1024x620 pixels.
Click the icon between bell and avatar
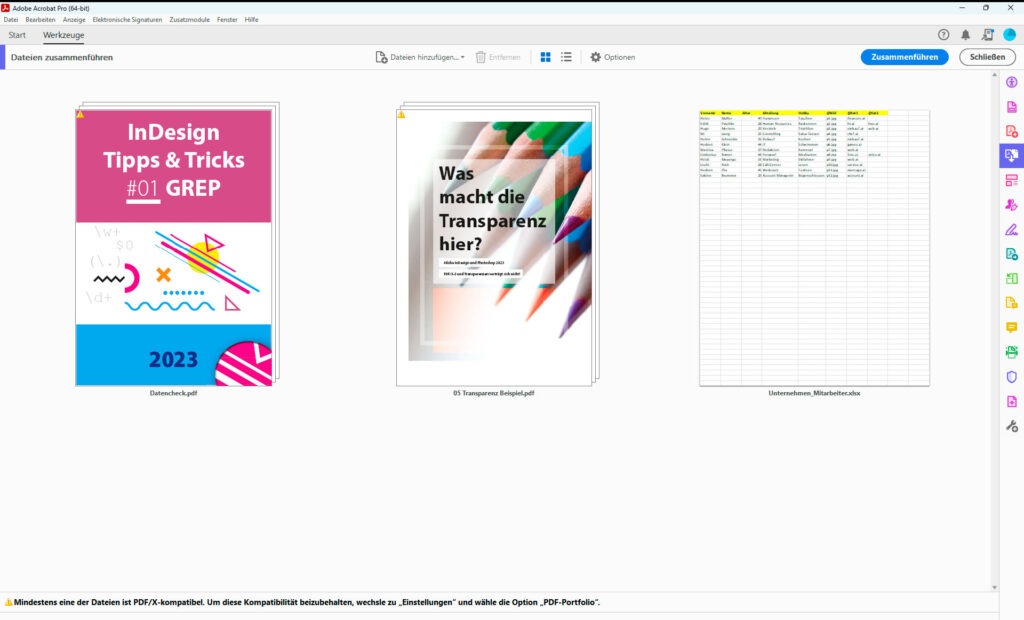pos(987,35)
